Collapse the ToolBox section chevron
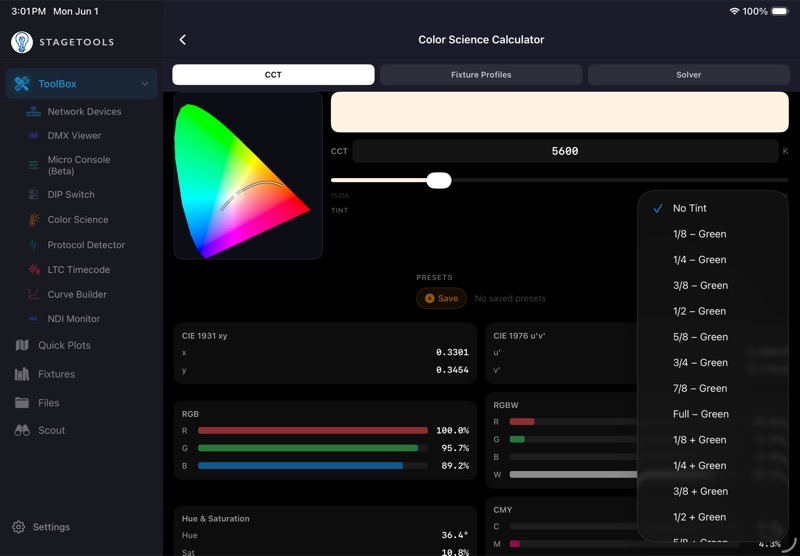The image size is (800, 556). point(145,84)
